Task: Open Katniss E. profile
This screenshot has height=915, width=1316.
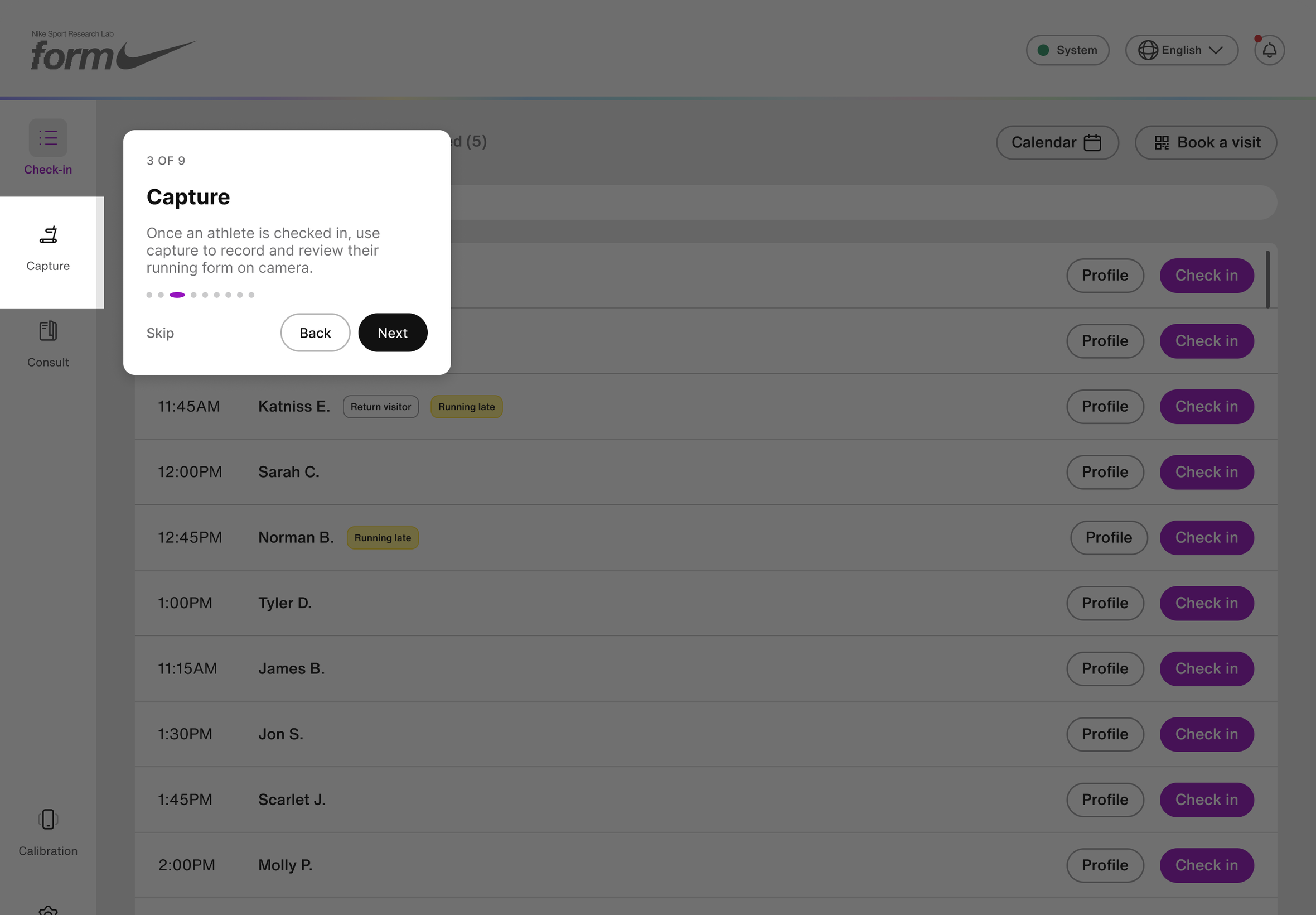Action: pos(1105,407)
